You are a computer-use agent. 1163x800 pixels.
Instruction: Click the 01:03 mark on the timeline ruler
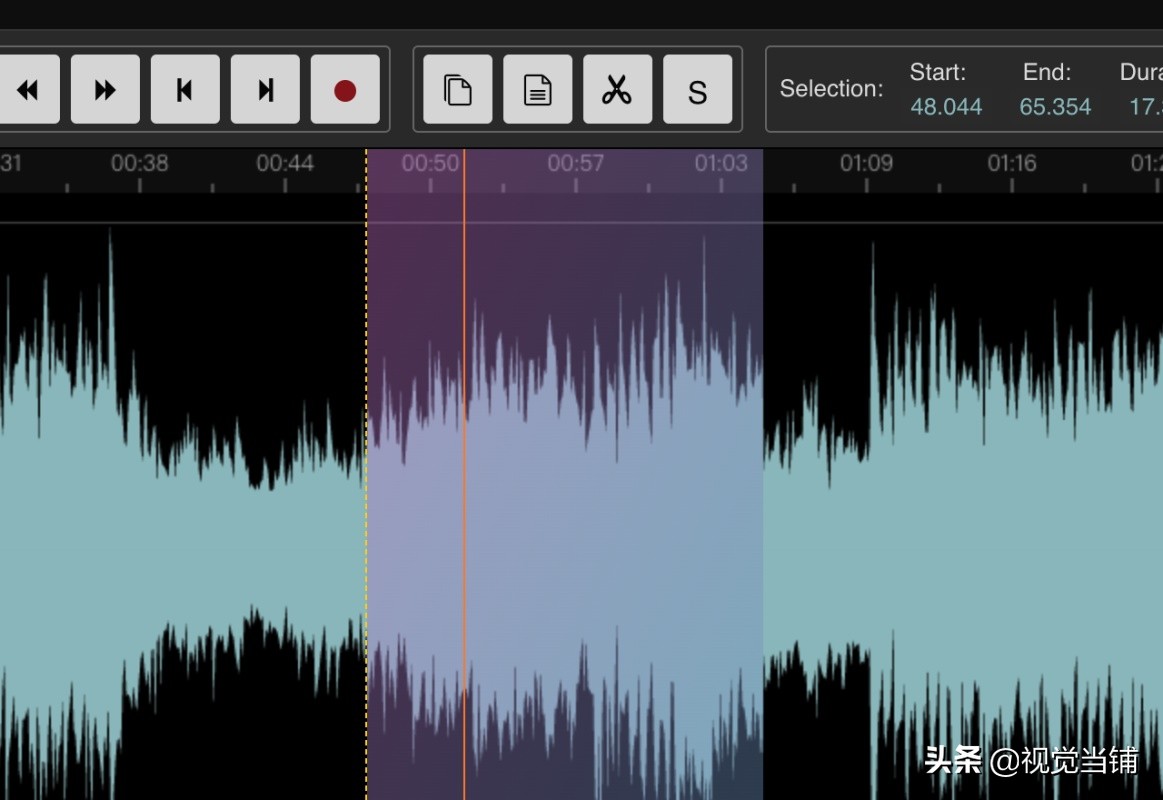pos(721,163)
